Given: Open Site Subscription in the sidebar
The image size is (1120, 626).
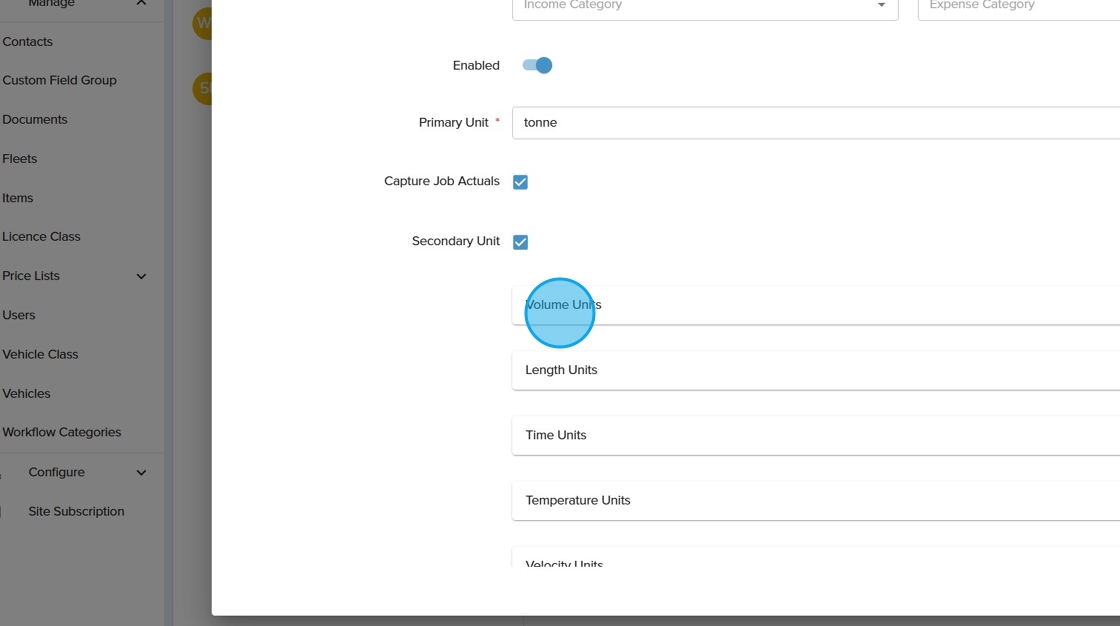Looking at the screenshot, I should pyautogui.click(x=76, y=511).
